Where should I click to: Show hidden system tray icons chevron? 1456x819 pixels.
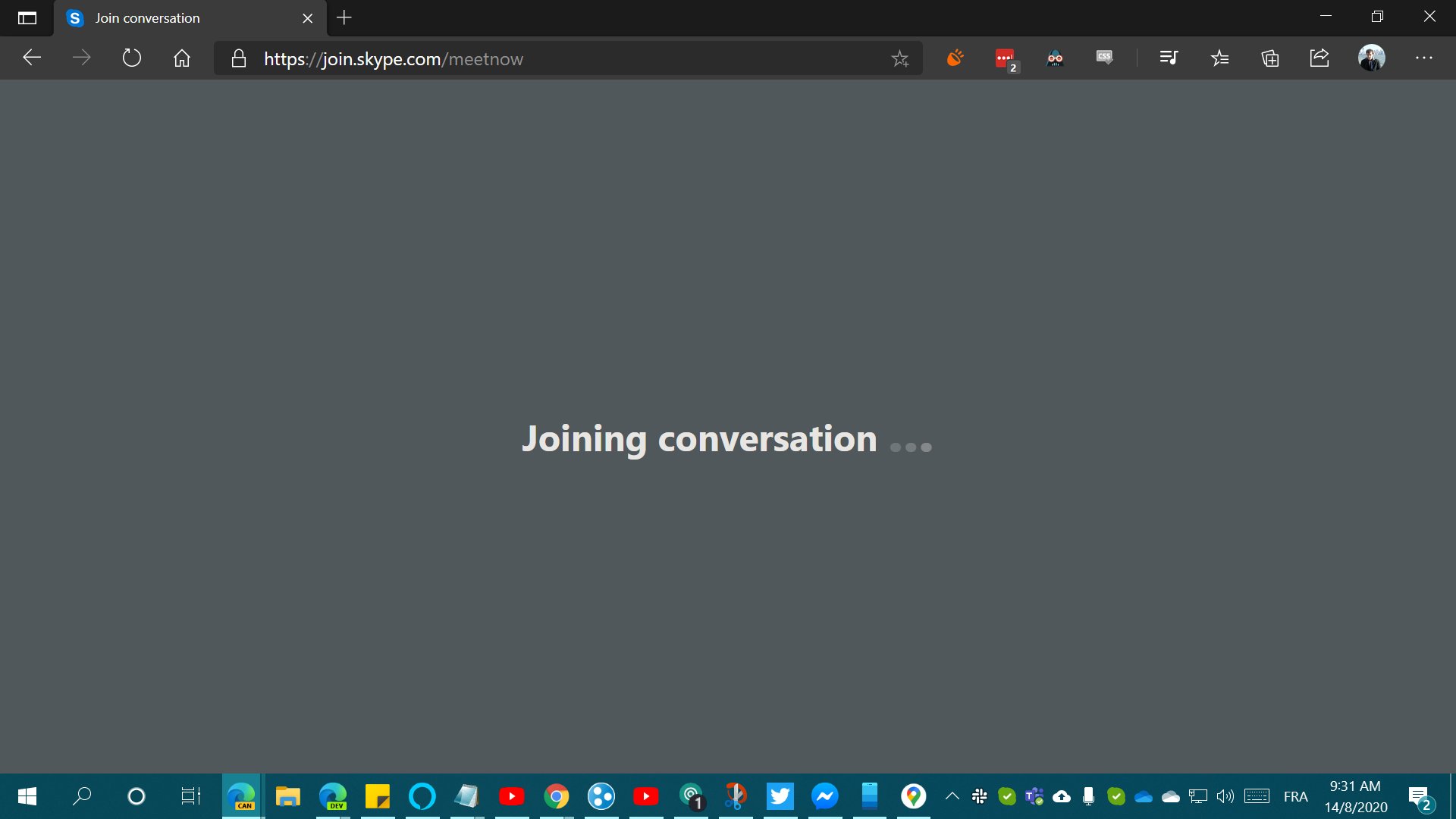[x=952, y=796]
